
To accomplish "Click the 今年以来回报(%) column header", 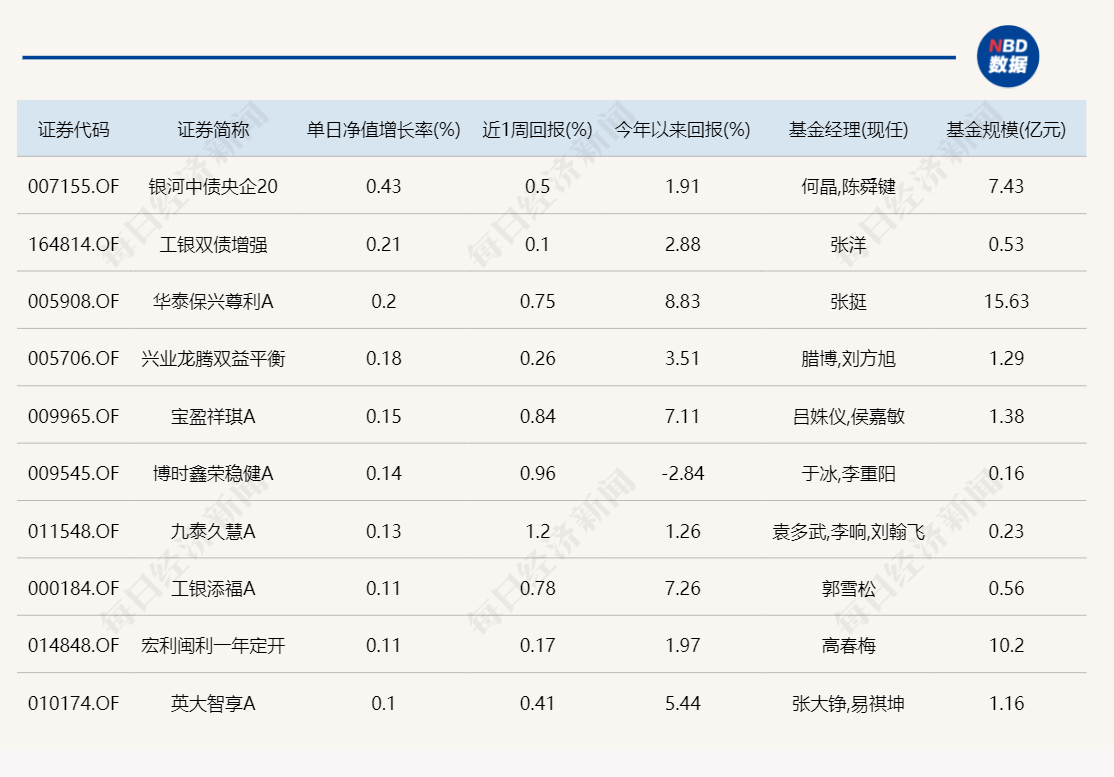I will [x=683, y=130].
